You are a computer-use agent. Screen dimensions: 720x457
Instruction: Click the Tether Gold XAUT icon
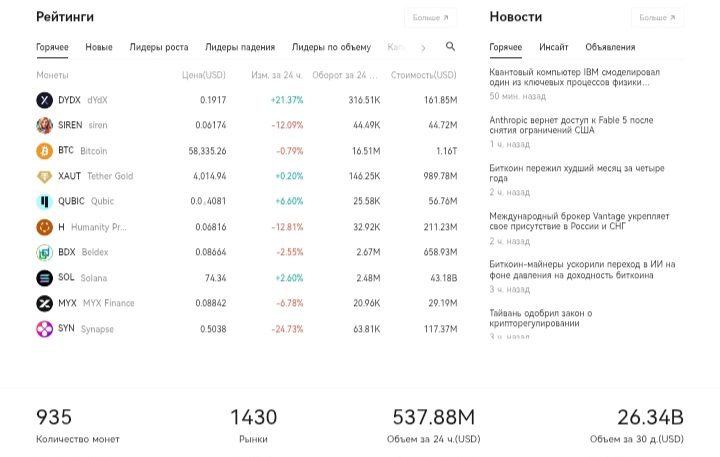pos(45,176)
